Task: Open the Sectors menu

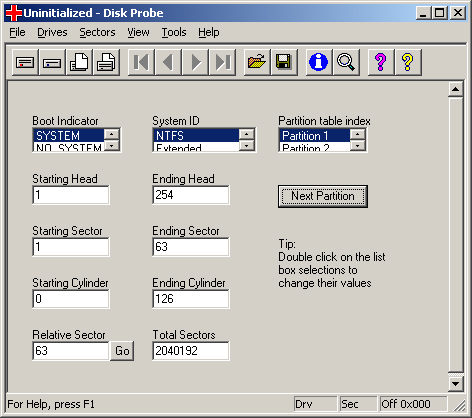Action: (97, 32)
